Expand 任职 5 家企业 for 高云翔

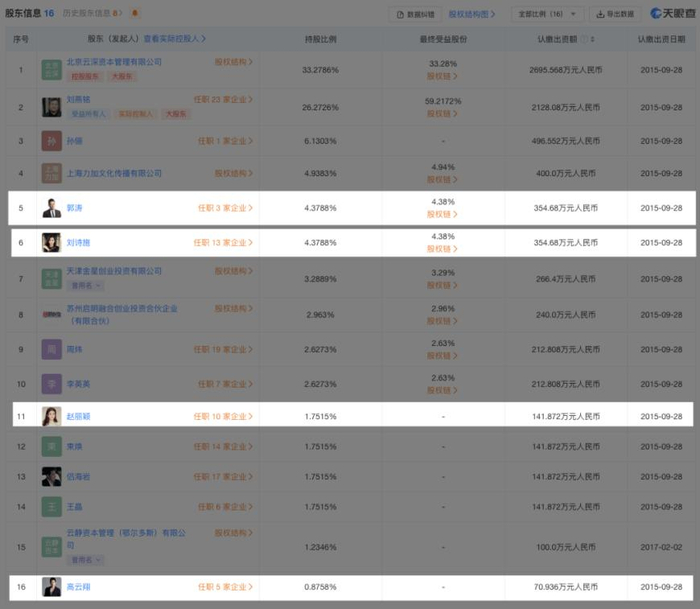225,587
